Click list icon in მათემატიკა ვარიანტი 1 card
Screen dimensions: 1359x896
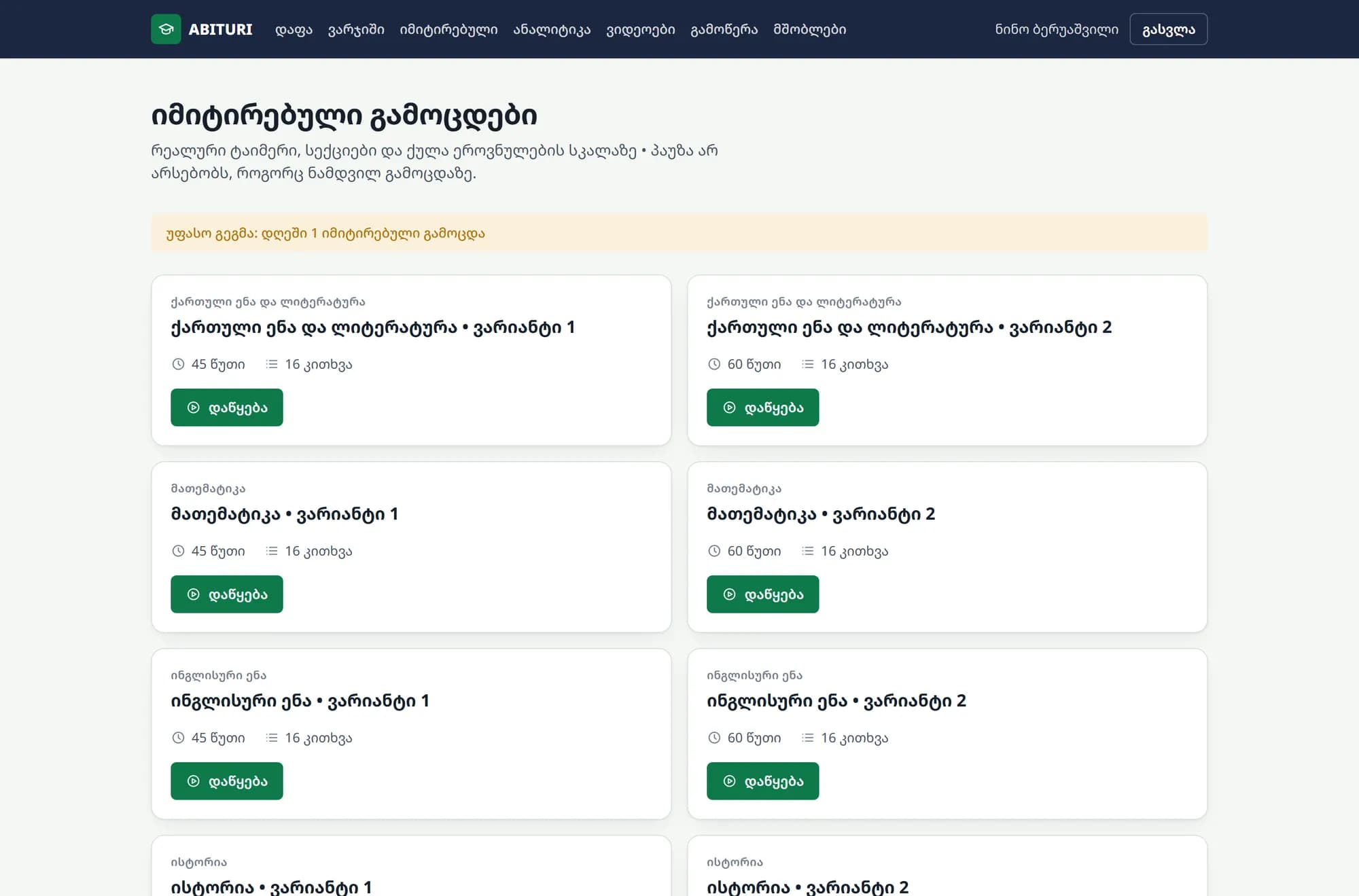pyautogui.click(x=272, y=551)
